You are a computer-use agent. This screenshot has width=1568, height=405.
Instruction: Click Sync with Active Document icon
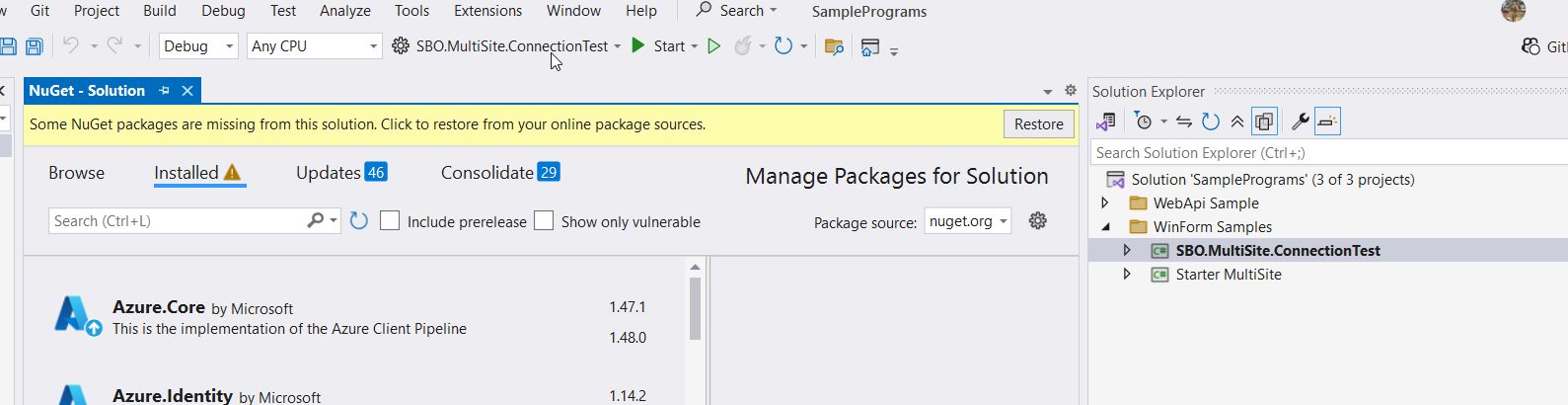coord(1184,121)
